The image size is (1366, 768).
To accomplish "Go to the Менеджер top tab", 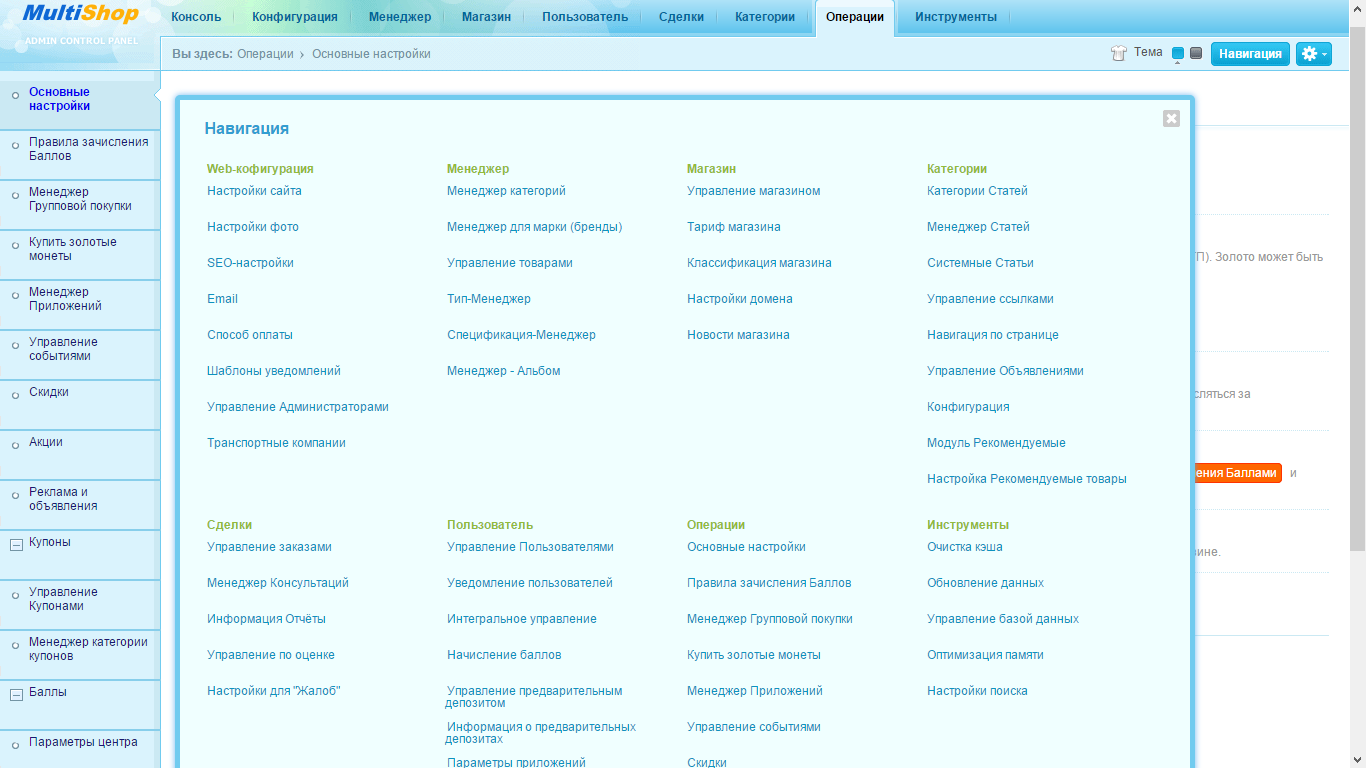I will 400,17.
